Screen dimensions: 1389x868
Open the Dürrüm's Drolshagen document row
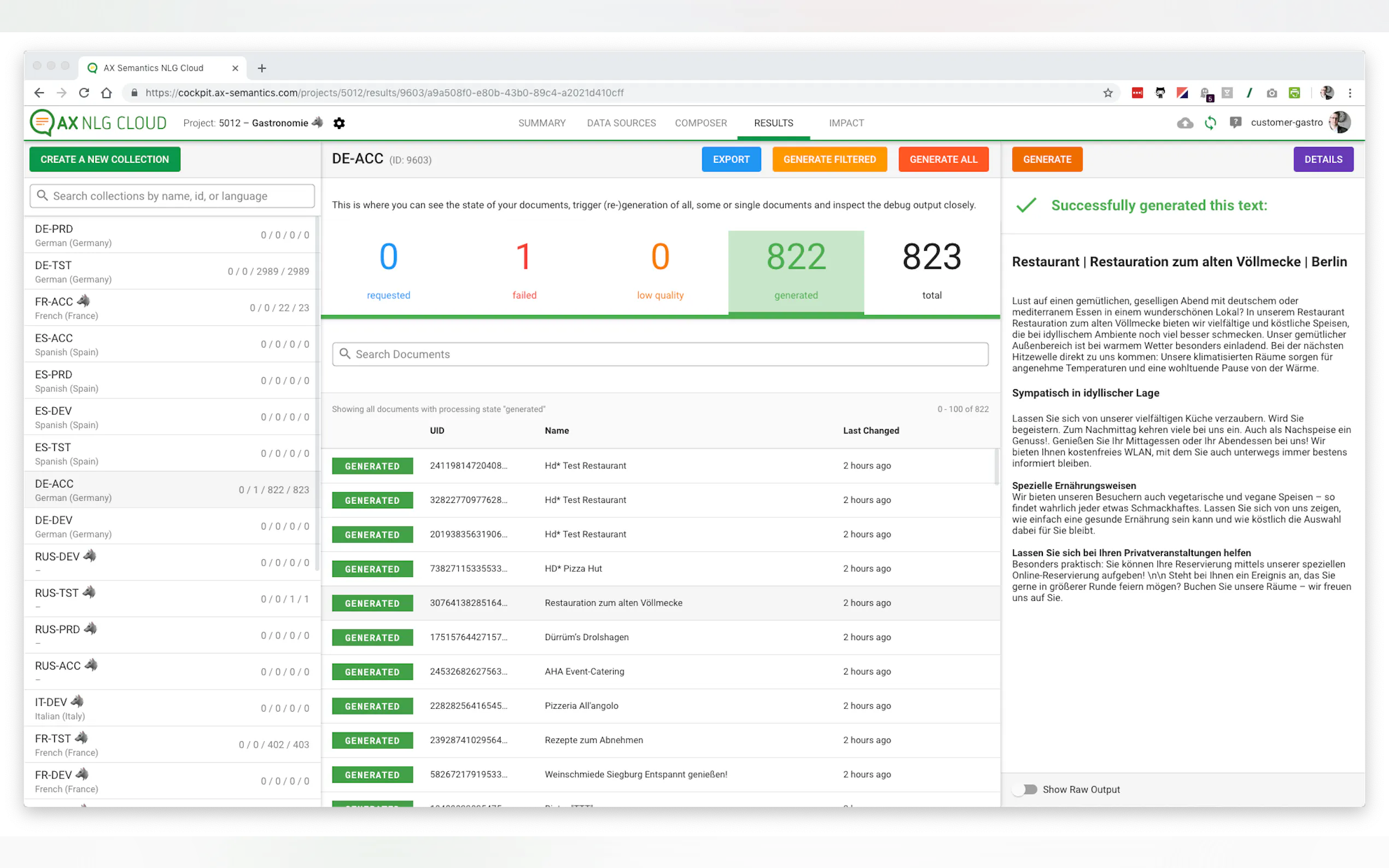pos(586,637)
